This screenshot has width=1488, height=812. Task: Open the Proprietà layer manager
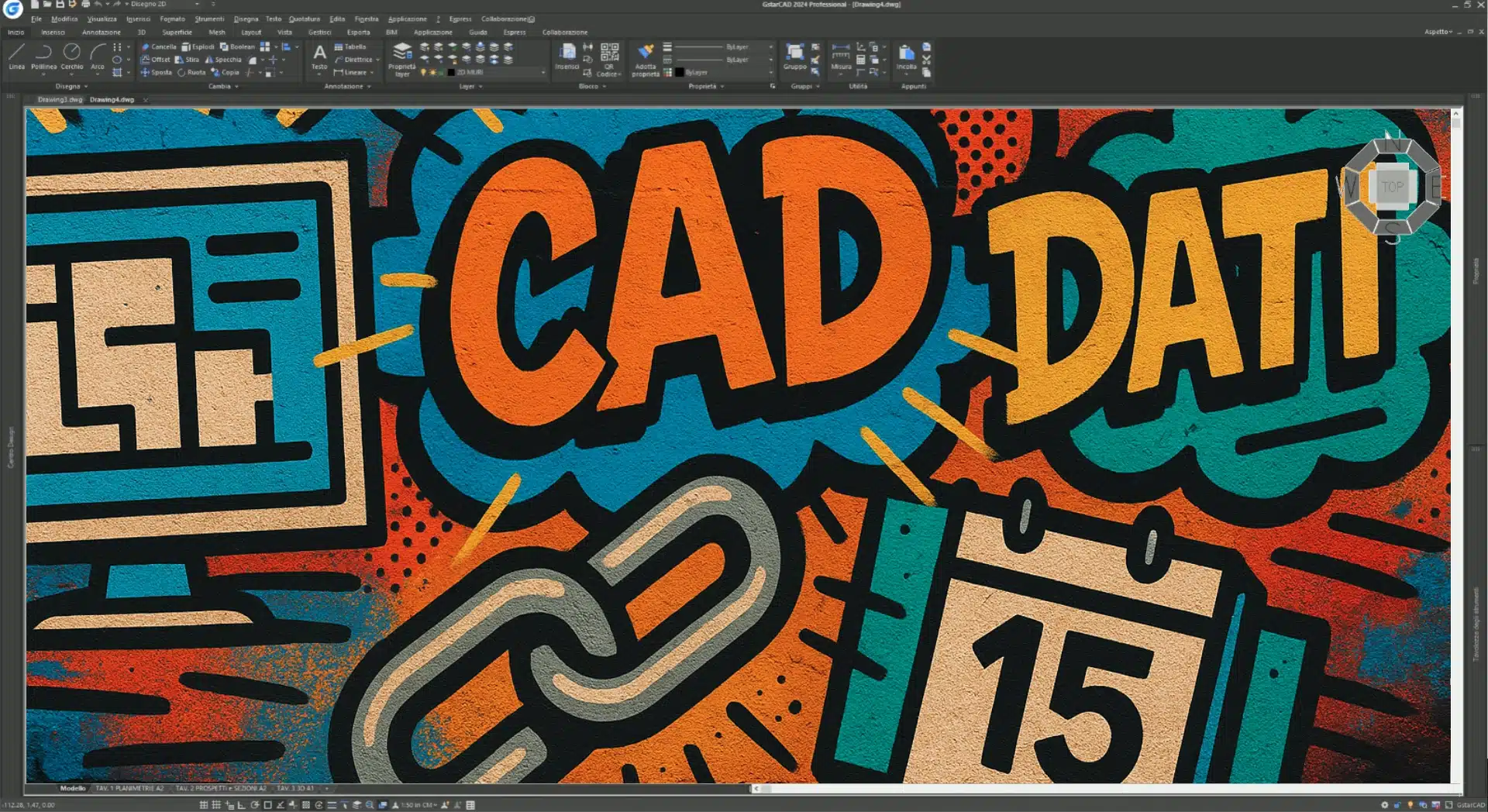point(401,59)
